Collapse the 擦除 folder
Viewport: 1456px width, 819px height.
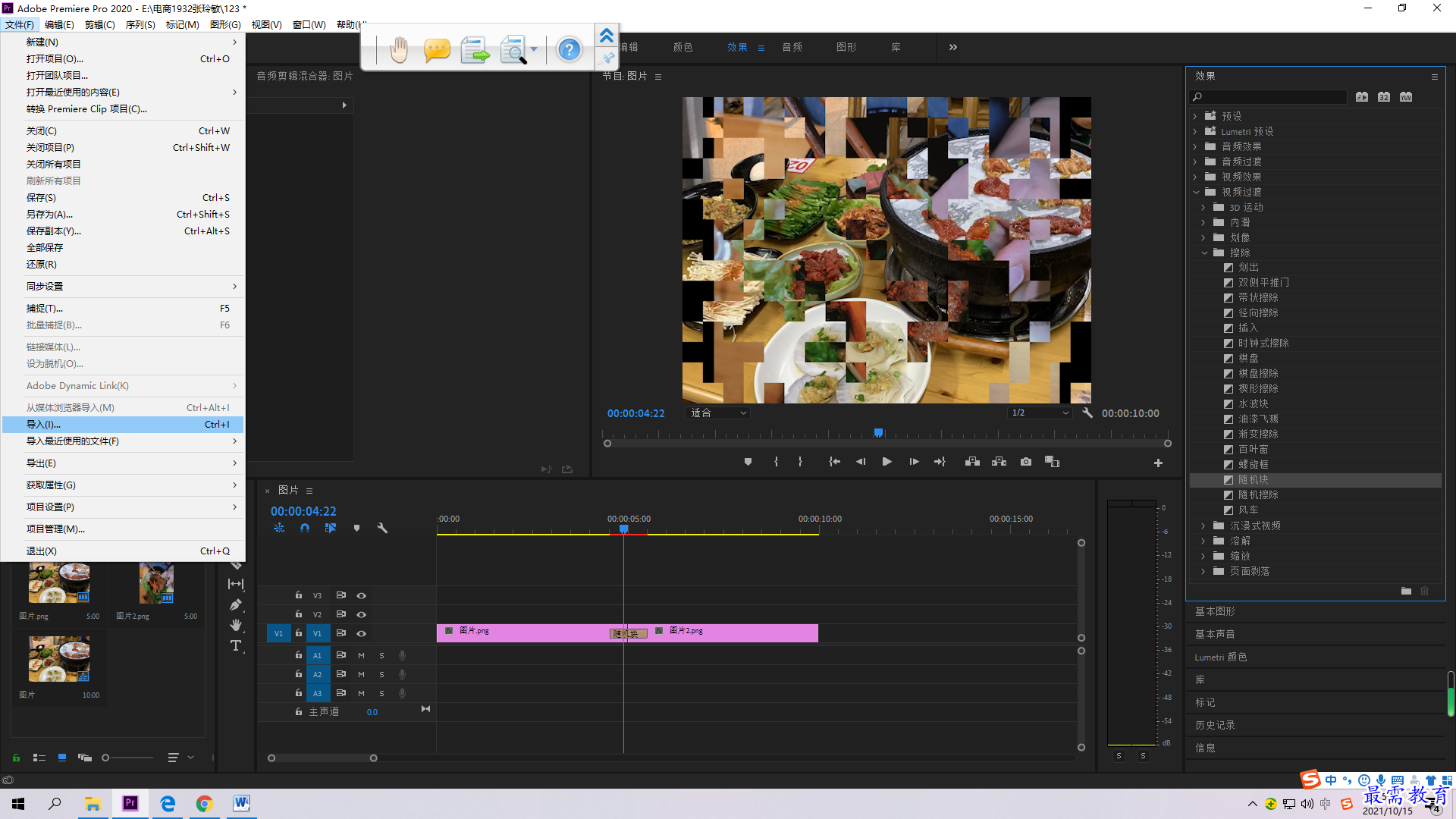coord(1204,253)
